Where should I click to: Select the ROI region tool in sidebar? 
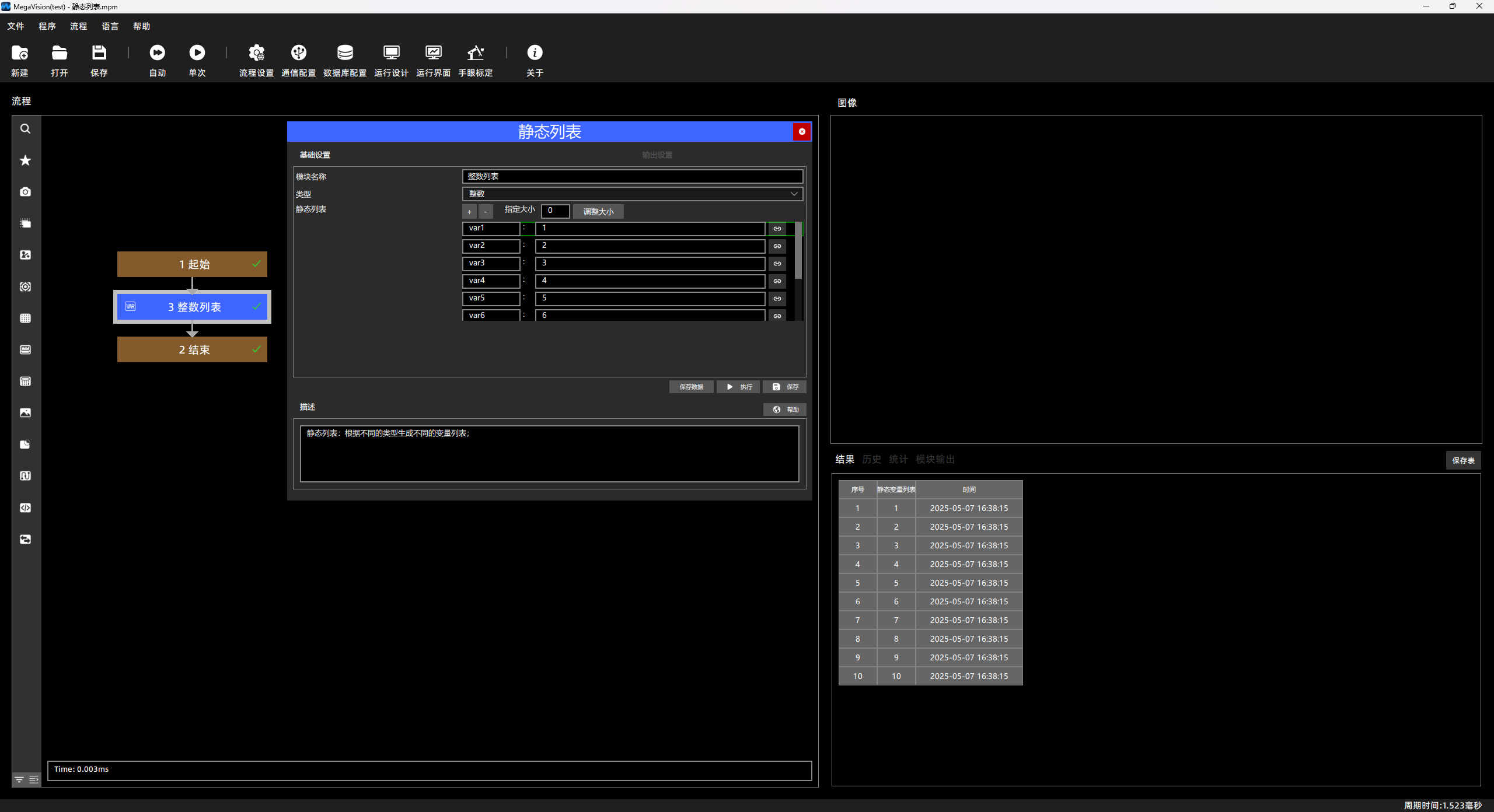tap(26, 223)
